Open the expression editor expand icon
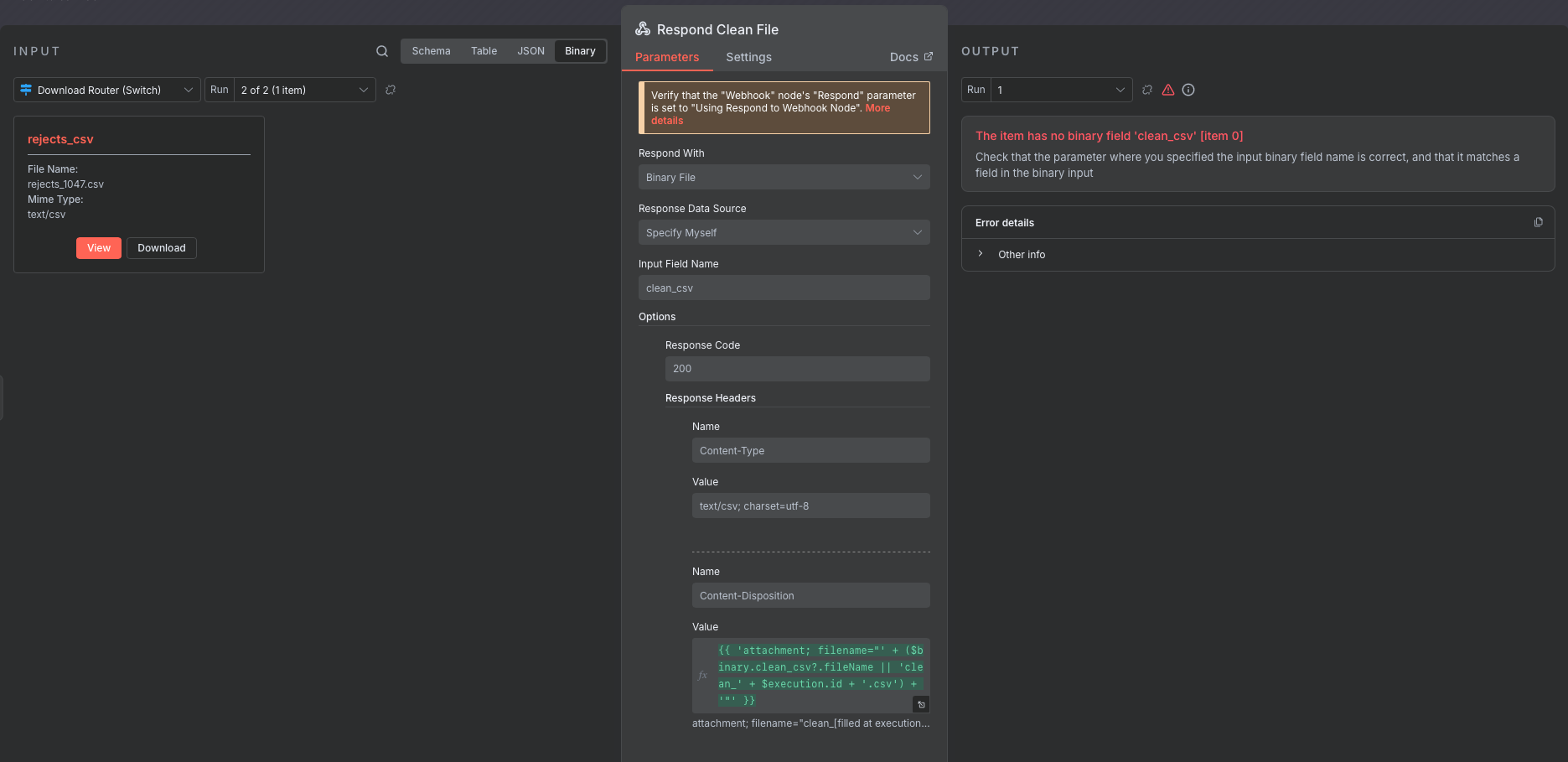 921,704
